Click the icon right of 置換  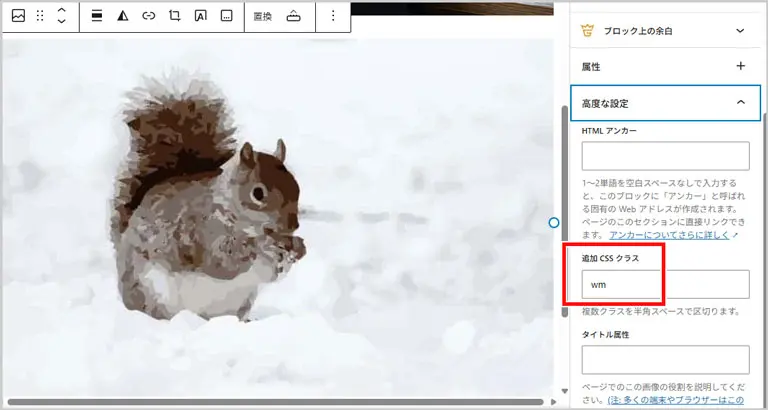[x=293, y=16]
